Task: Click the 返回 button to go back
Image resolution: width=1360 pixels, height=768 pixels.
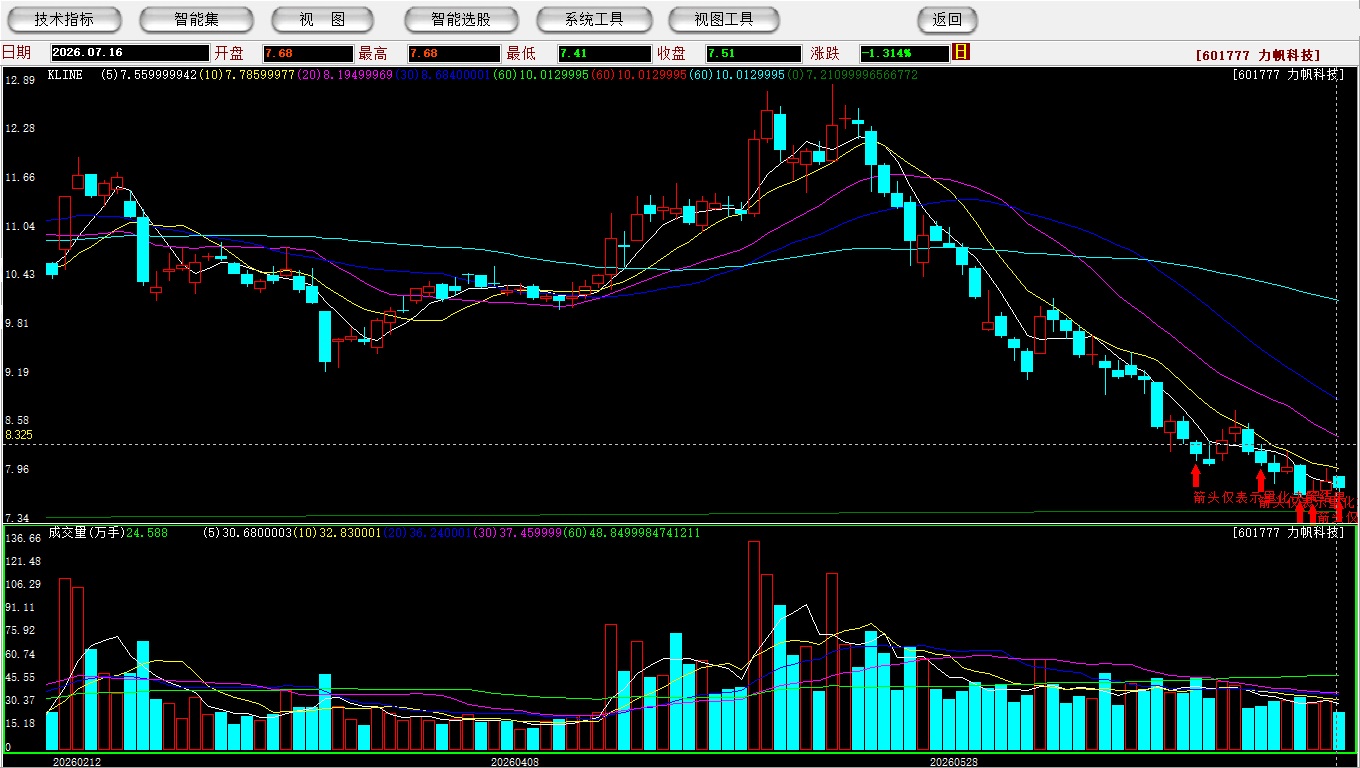Action: 947,19
